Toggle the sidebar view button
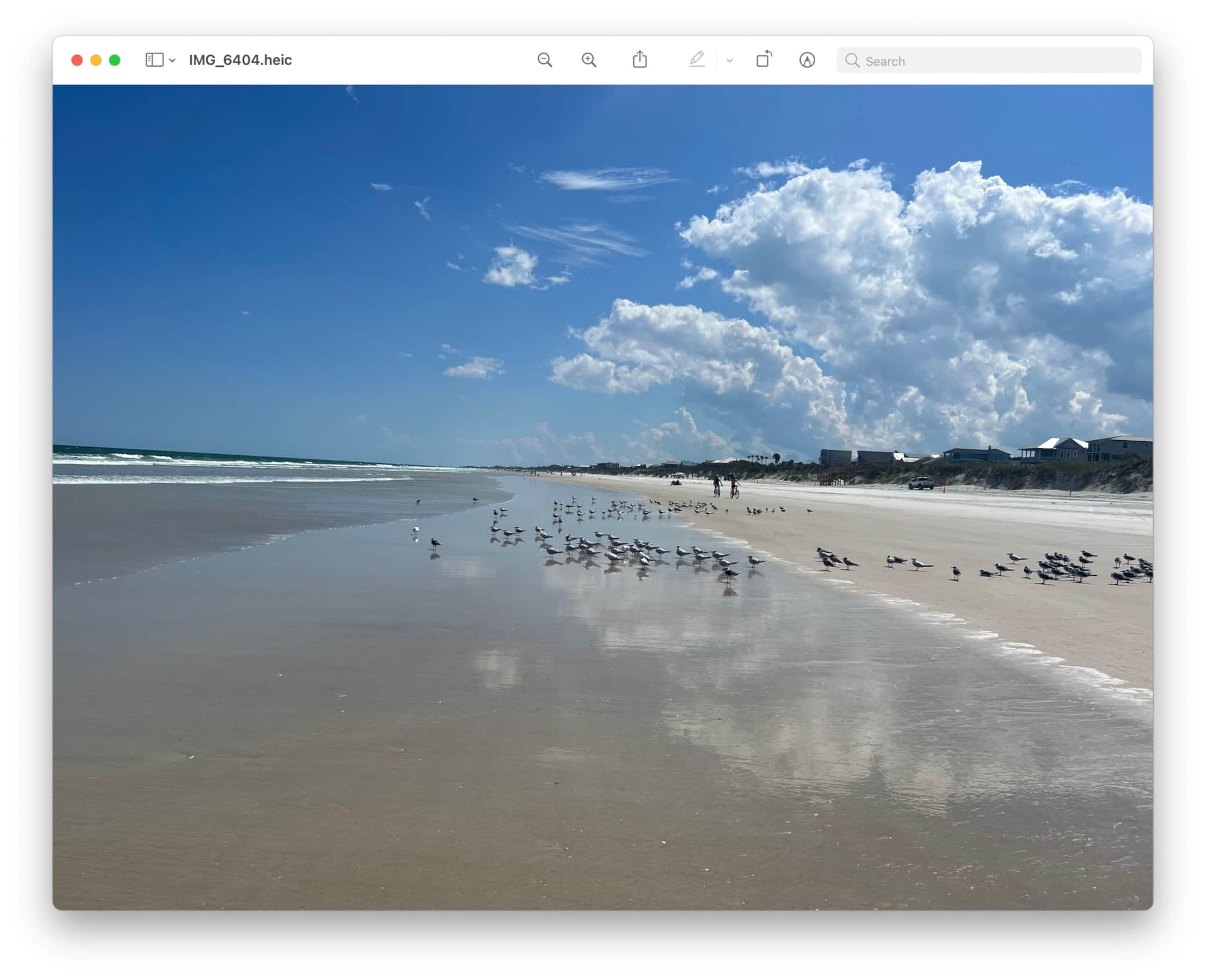The height and width of the screenshot is (980, 1206). coord(154,60)
